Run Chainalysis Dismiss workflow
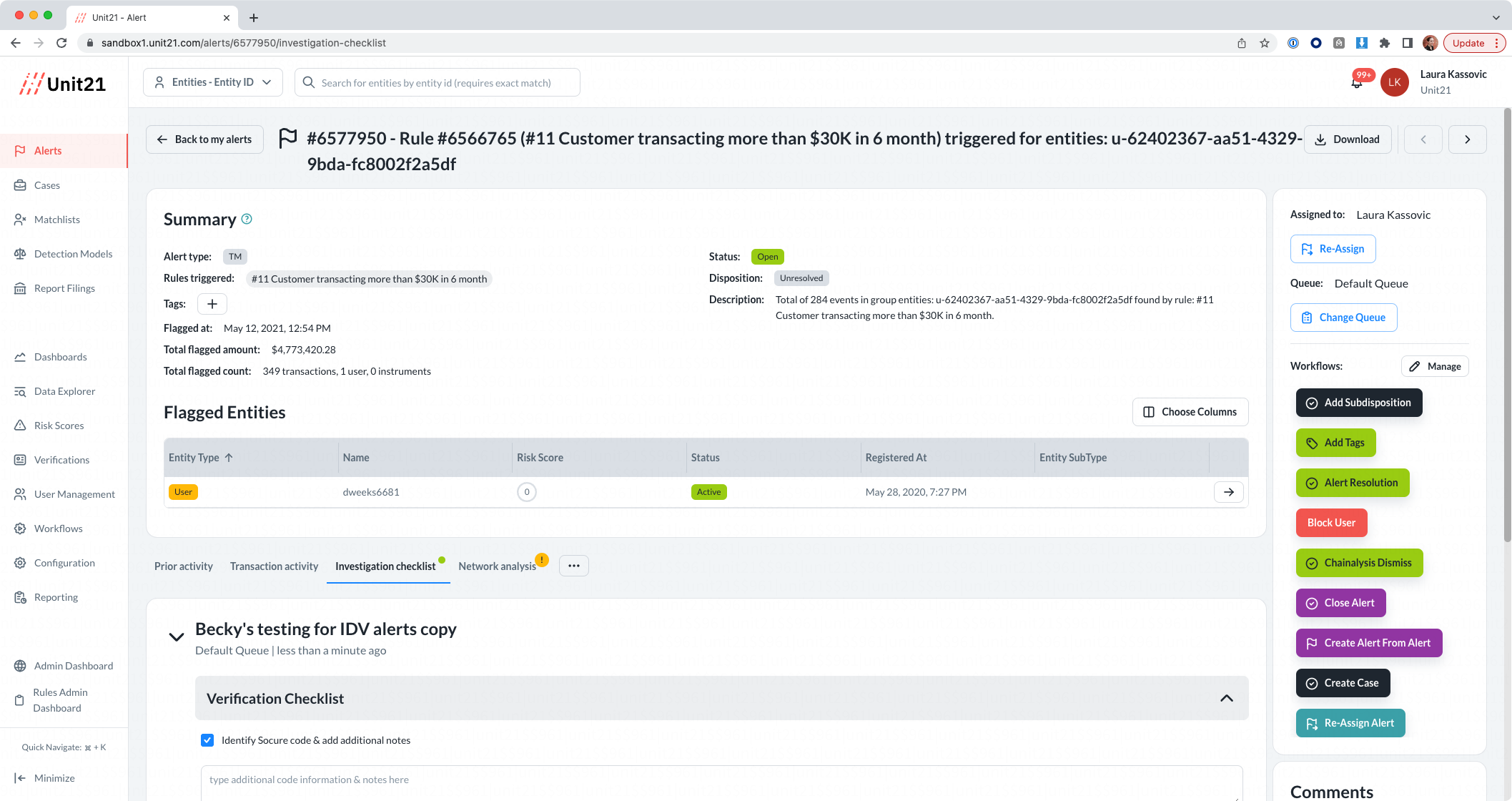The height and width of the screenshot is (801, 1512). pos(1359,563)
